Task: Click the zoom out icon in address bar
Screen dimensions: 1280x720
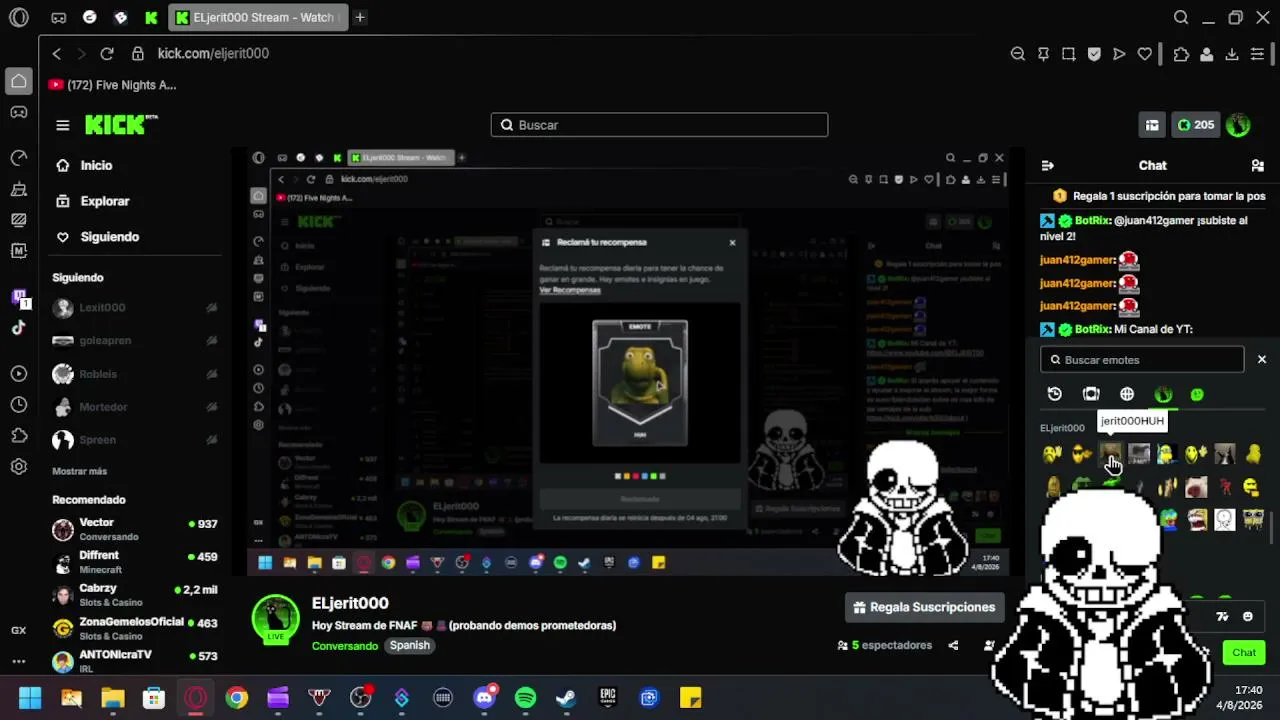Action: (1018, 54)
